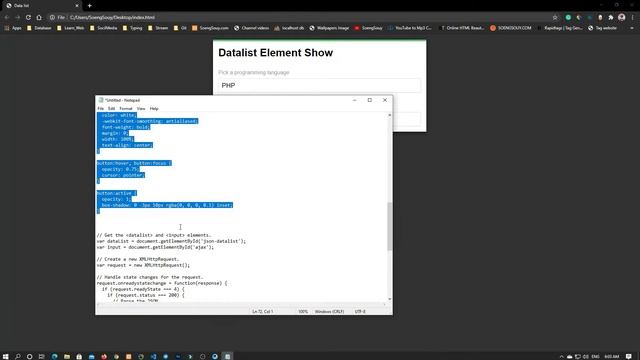Launch Microsoft Edge from taskbar

(54, 356)
